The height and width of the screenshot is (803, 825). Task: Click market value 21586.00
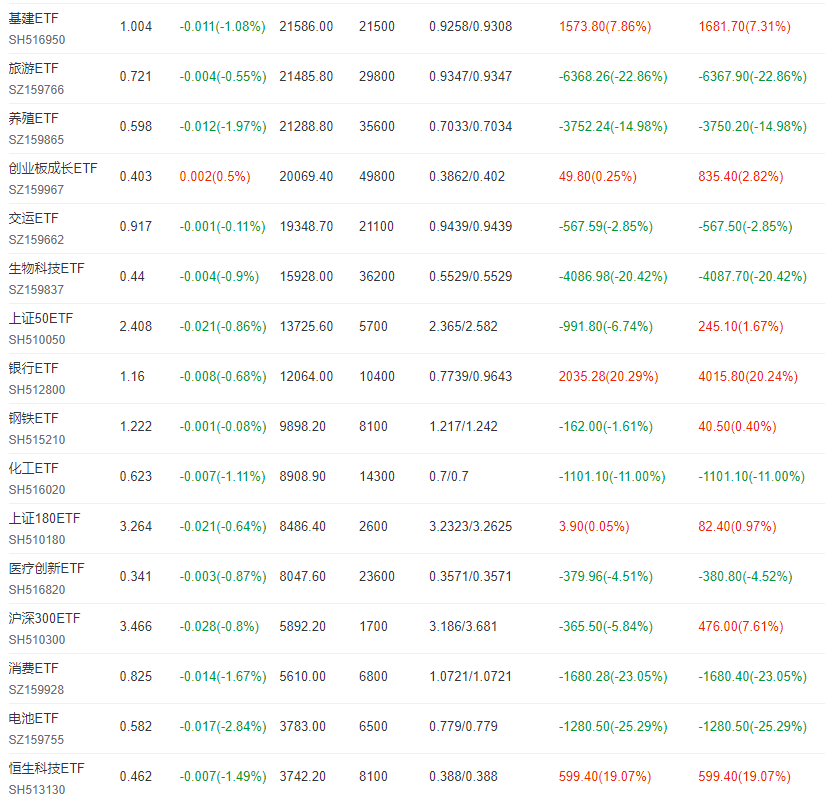(x=306, y=26)
